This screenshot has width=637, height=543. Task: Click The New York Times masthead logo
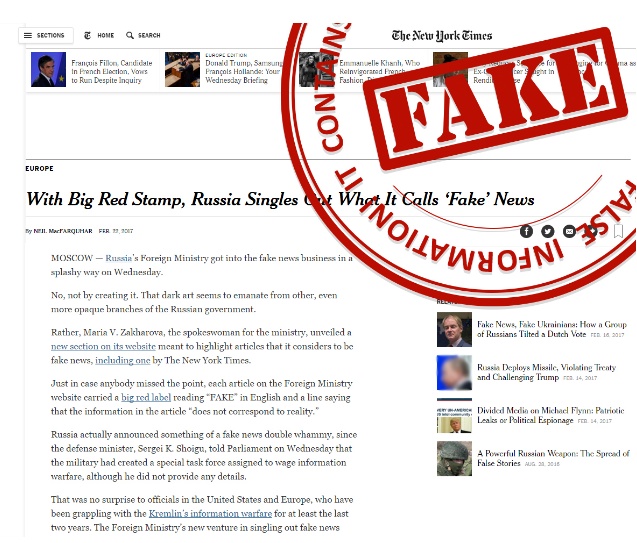(442, 36)
